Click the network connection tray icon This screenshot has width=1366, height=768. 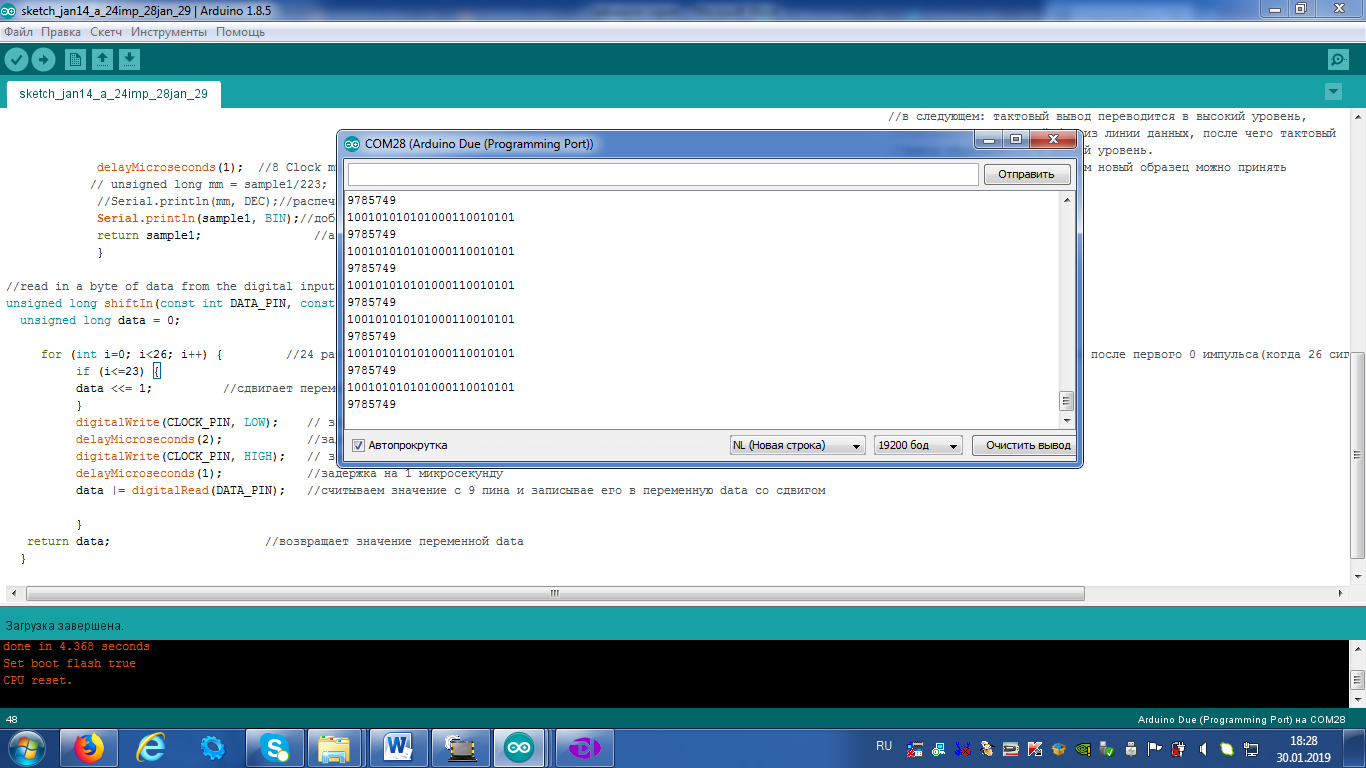click(x=1251, y=748)
